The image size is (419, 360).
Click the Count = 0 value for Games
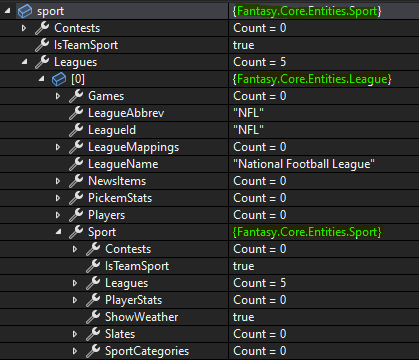coord(260,96)
